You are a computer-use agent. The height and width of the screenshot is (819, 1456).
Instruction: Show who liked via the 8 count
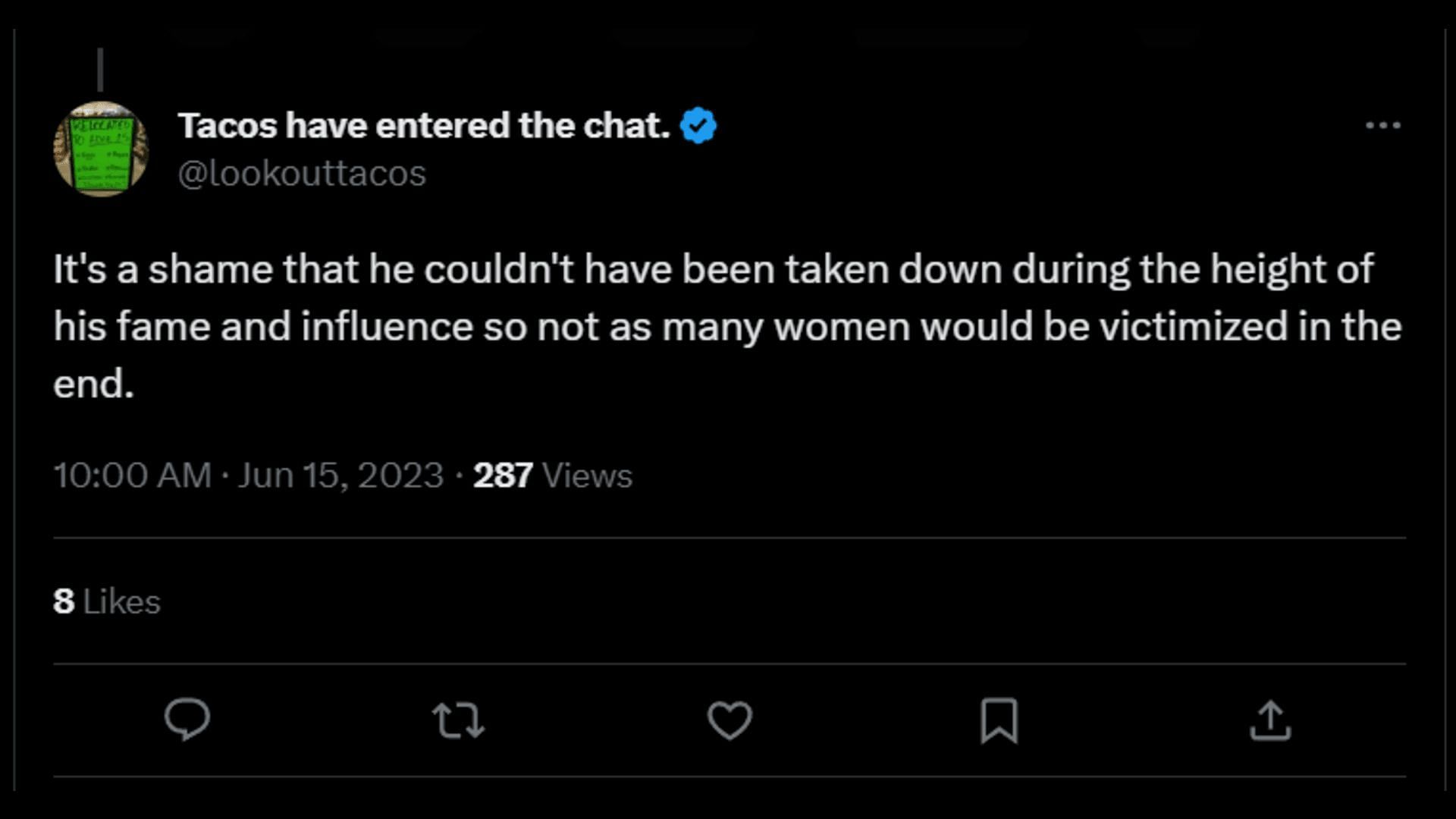click(64, 602)
